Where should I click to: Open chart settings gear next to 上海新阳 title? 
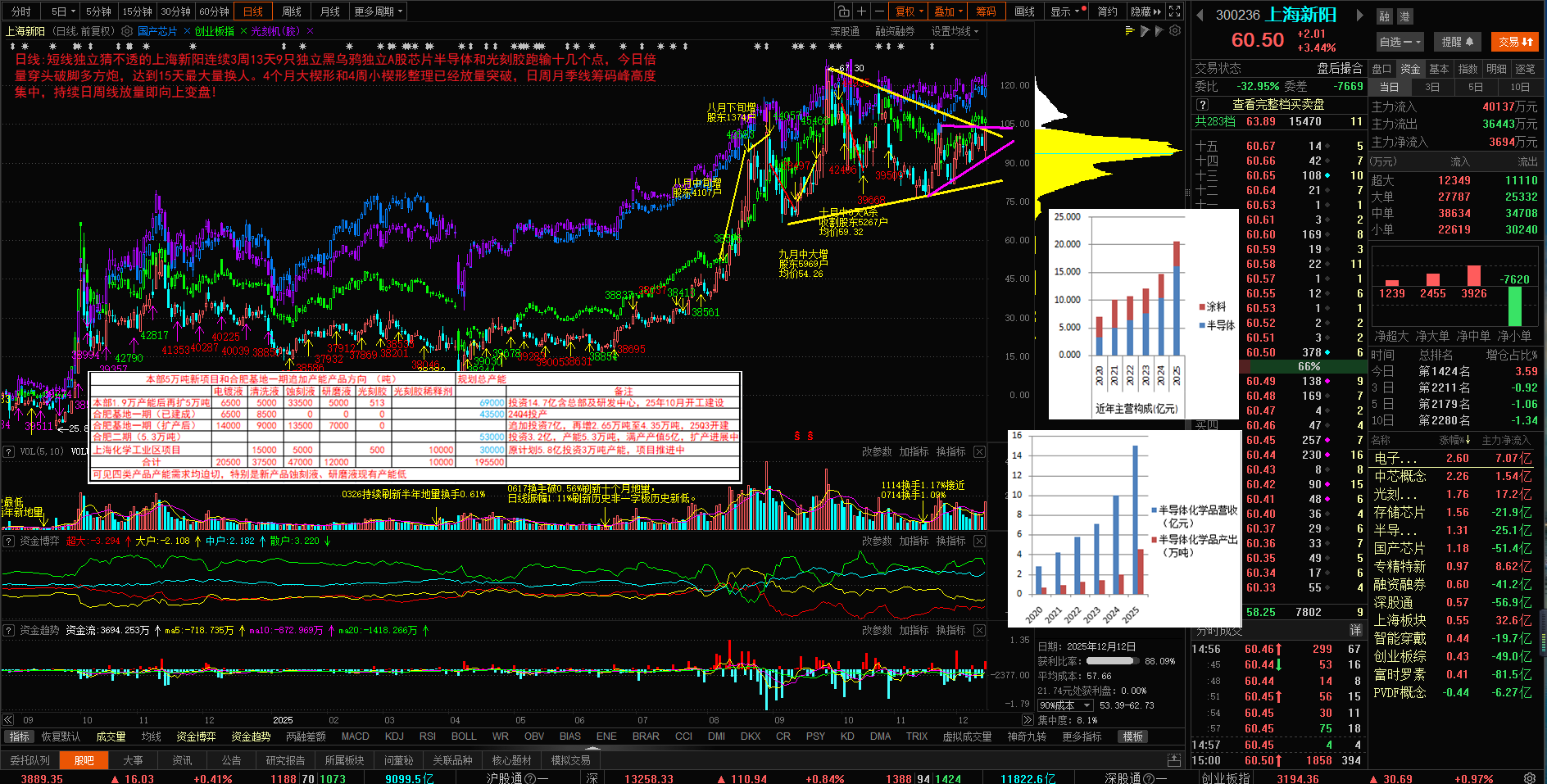[x=127, y=31]
